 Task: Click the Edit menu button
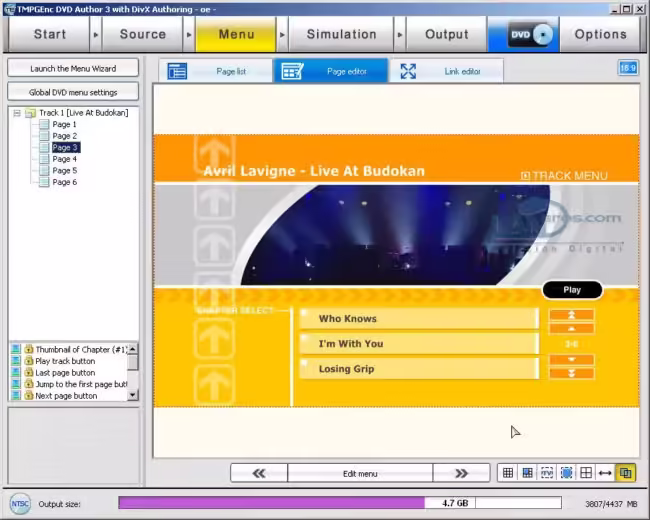pos(360,474)
